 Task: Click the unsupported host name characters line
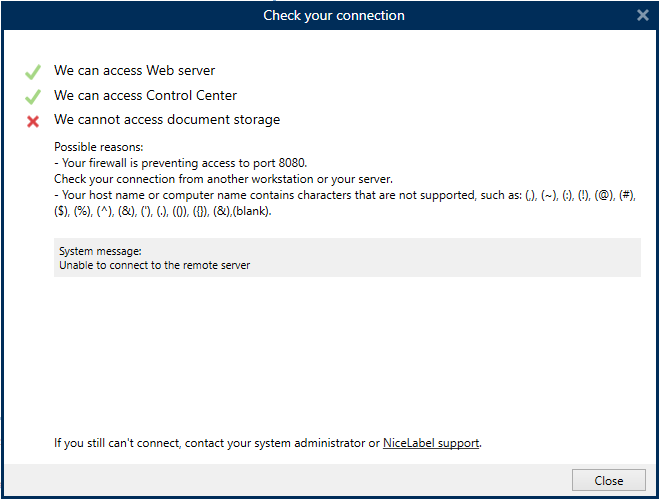point(345,203)
